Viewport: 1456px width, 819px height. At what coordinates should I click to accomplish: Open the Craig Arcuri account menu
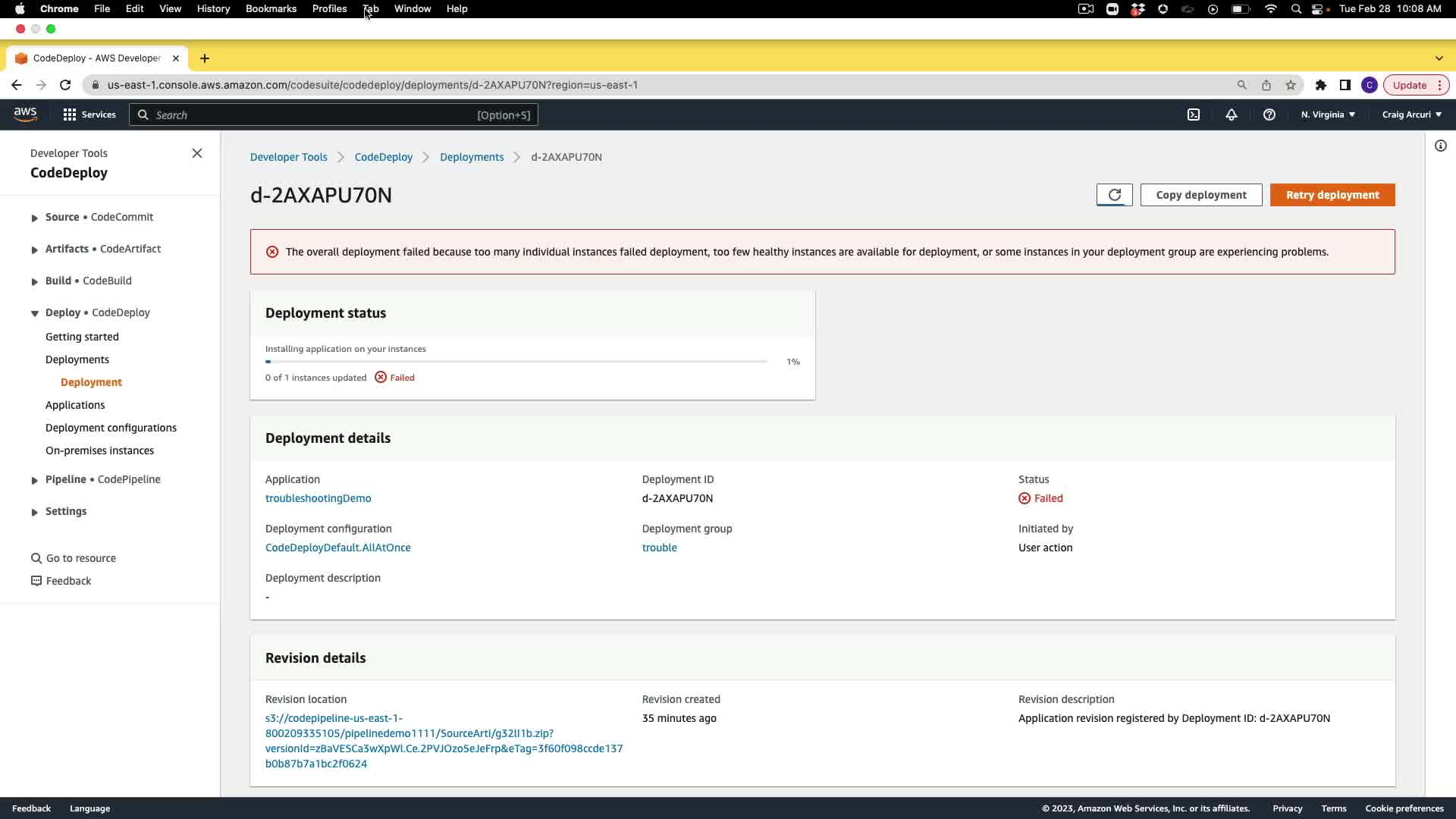coord(1411,115)
